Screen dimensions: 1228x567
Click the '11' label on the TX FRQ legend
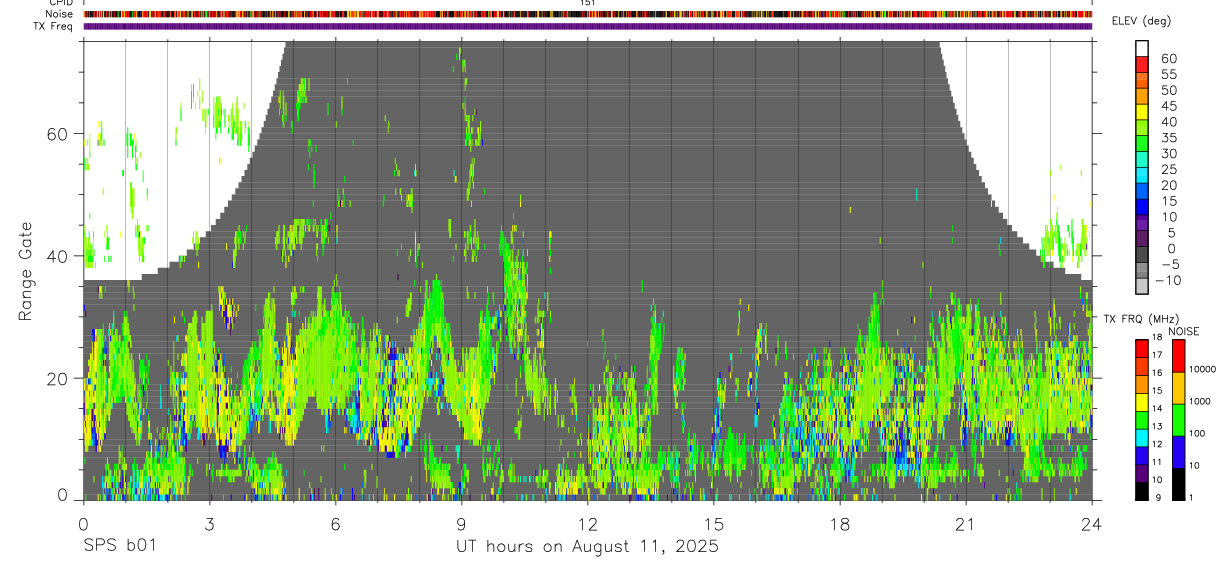click(x=1158, y=463)
